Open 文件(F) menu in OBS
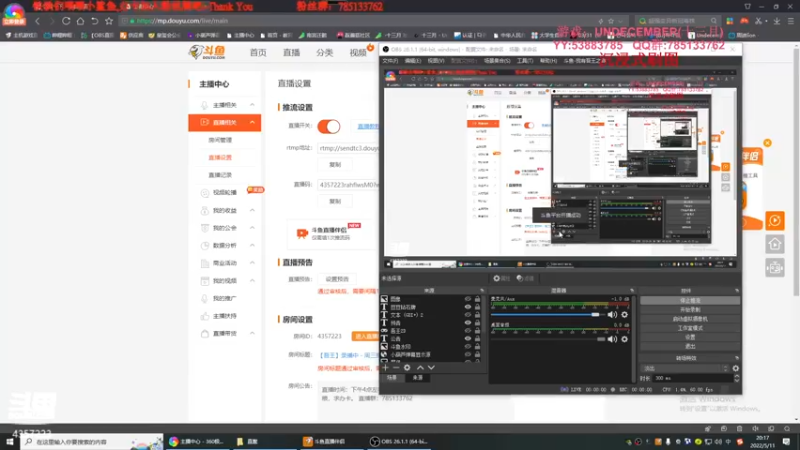The height and width of the screenshot is (450, 800). pyautogui.click(x=390, y=61)
